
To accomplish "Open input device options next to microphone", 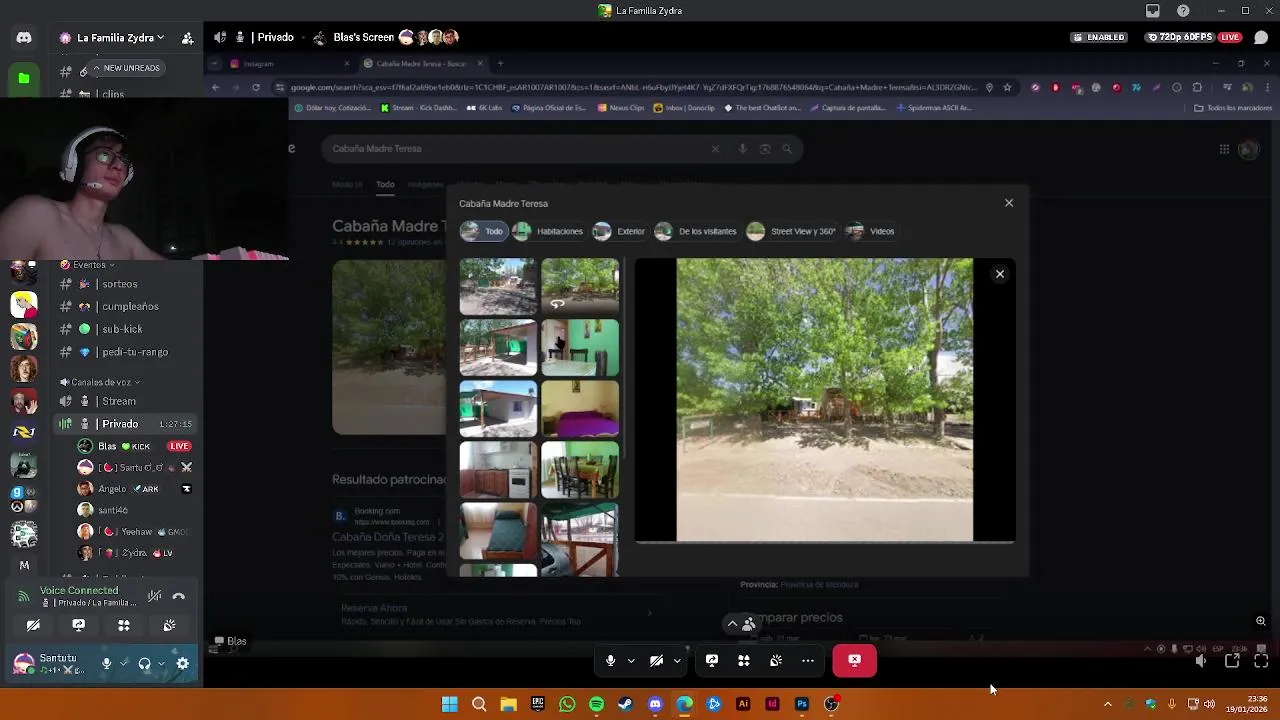I will click(x=123, y=663).
